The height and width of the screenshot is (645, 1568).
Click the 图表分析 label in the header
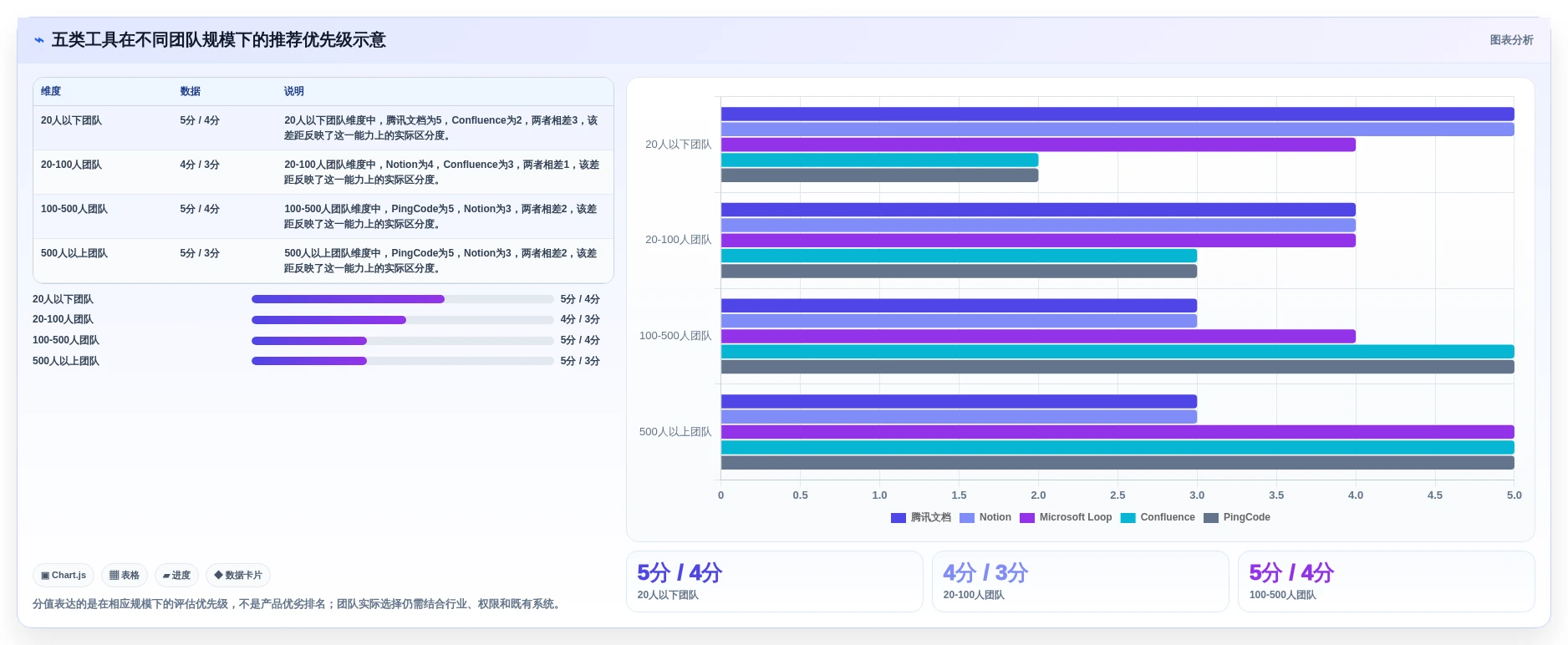(x=1511, y=40)
